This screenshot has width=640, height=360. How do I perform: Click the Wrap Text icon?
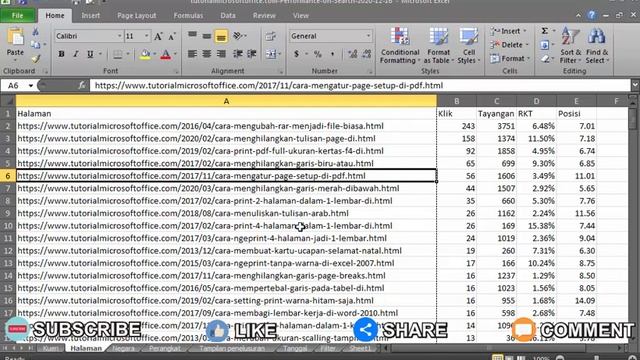[270, 36]
